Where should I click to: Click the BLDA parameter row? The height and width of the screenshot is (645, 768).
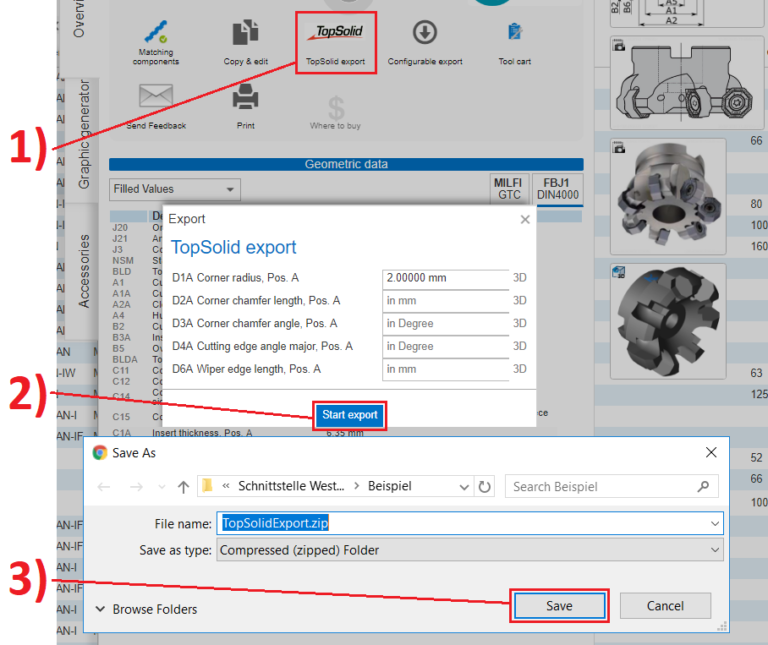136,359
